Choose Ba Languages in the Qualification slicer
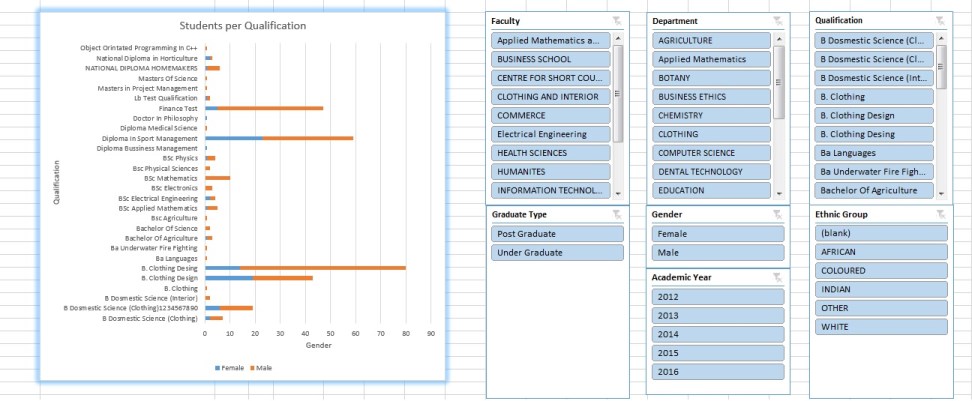The image size is (972, 401). pyautogui.click(x=875, y=153)
